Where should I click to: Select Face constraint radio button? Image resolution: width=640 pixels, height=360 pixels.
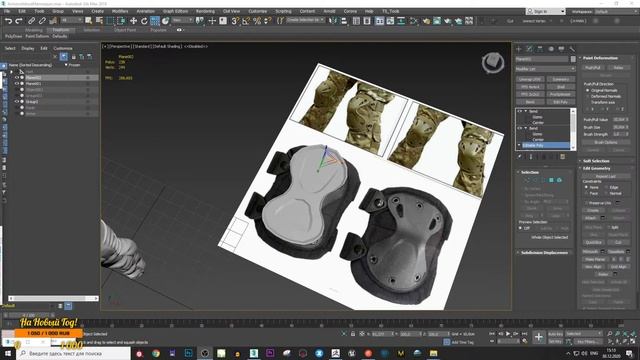coord(586,193)
